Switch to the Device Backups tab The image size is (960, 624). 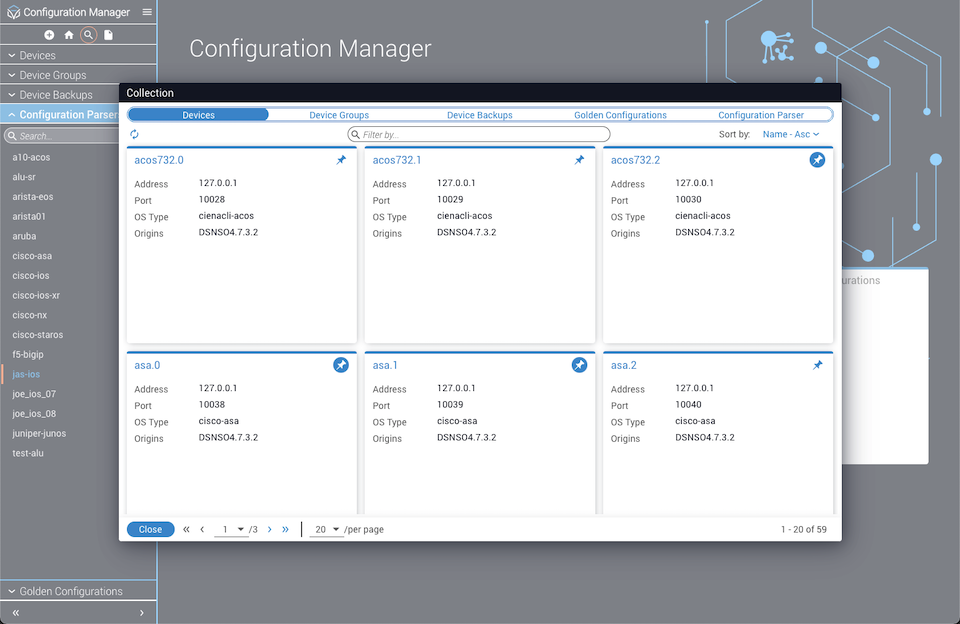pyautogui.click(x=479, y=115)
